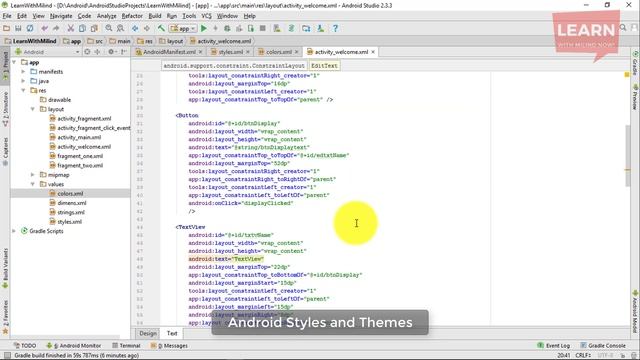Screen dimensions: 640x360
Task: Click the navigate Forward arrow icon
Action: [x=147, y=28]
